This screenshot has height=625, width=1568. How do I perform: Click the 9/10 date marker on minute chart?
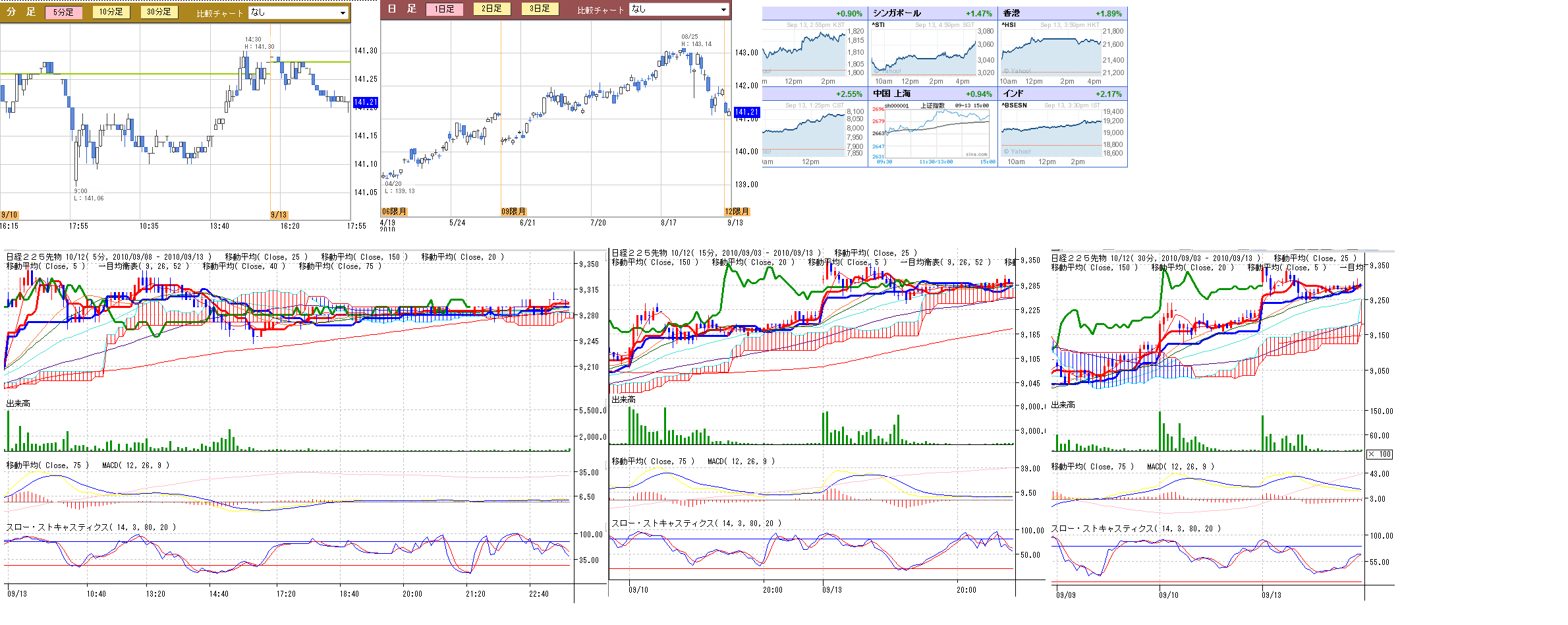click(x=9, y=215)
